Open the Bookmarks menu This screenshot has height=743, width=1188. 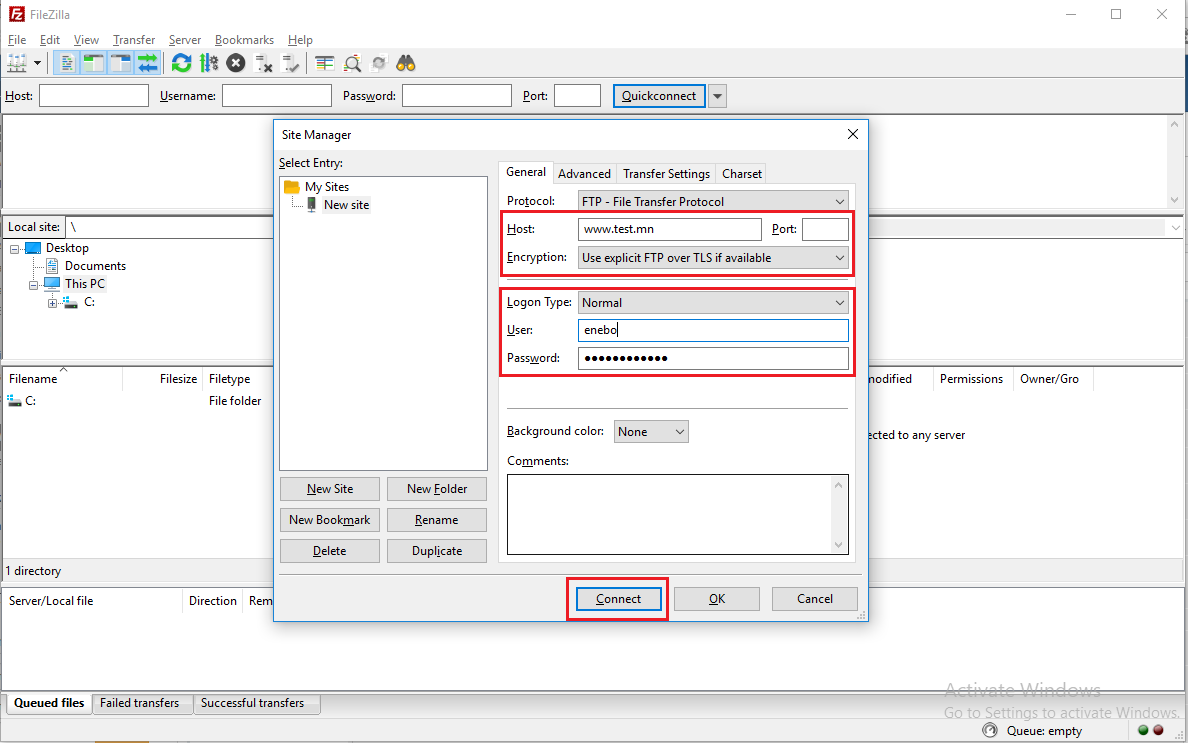click(x=244, y=40)
